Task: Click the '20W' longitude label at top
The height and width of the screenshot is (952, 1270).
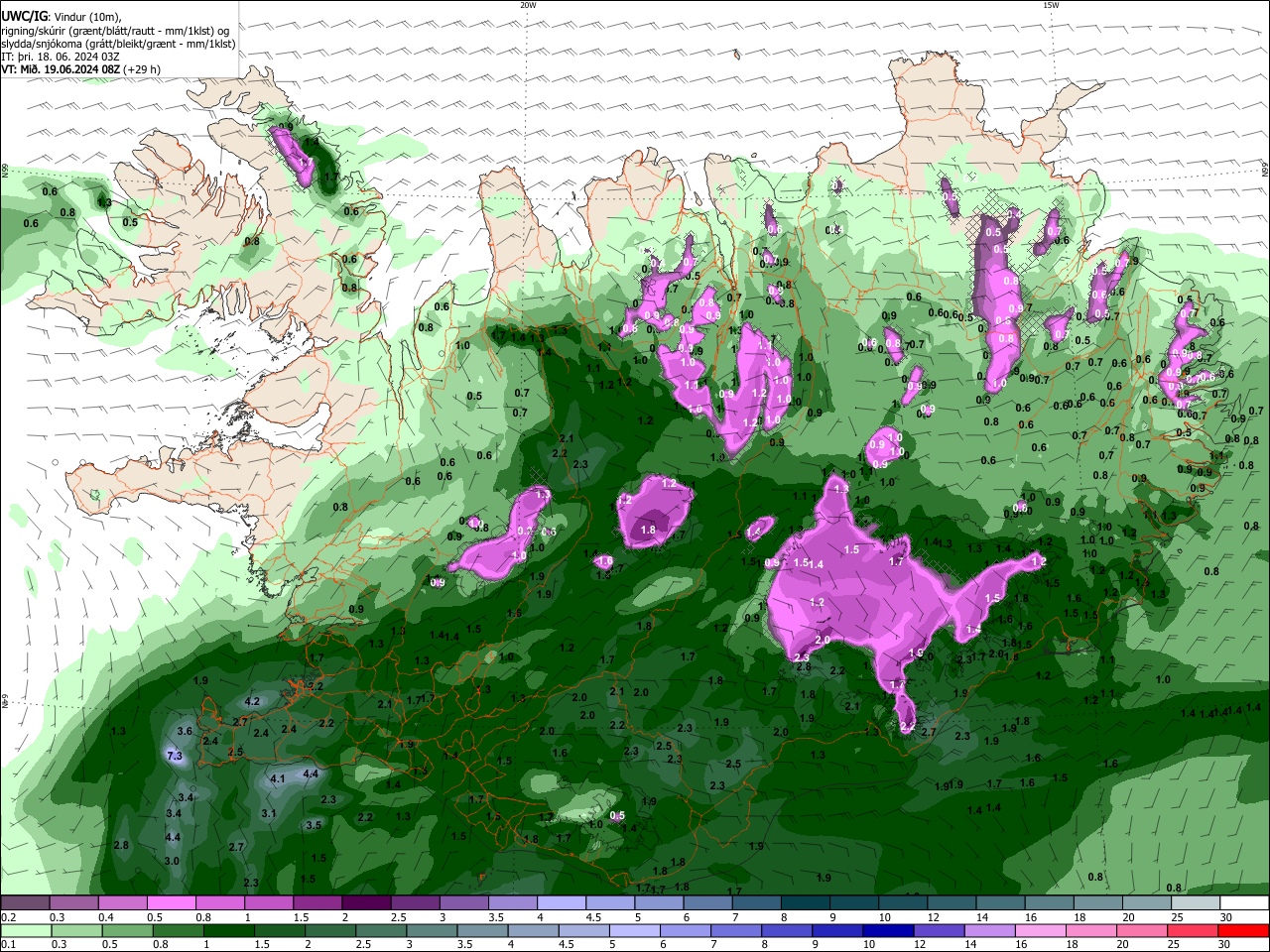Action: coord(528,5)
